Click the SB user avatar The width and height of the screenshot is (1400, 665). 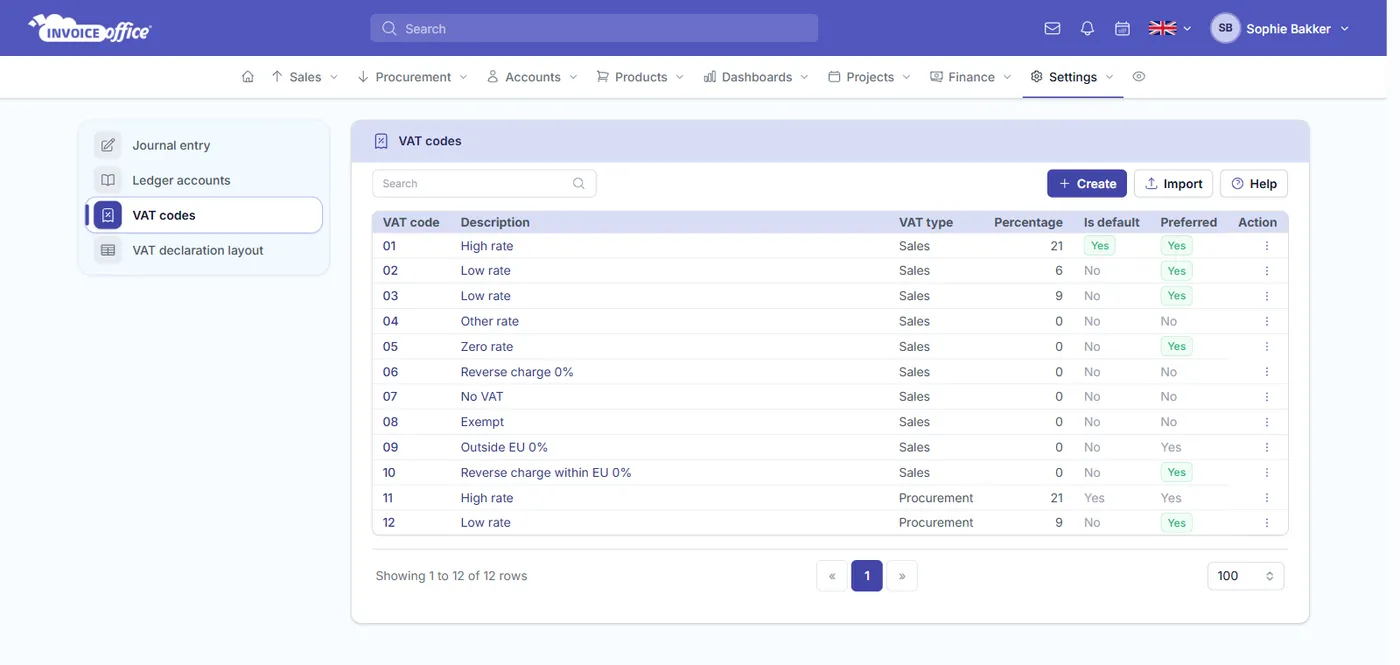click(1225, 29)
